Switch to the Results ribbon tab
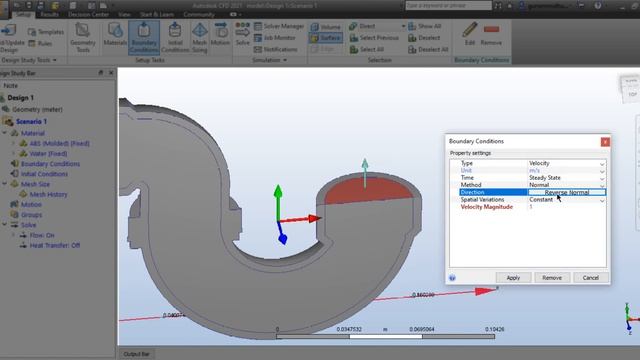Viewport: 640px width, 360px height. point(49,14)
